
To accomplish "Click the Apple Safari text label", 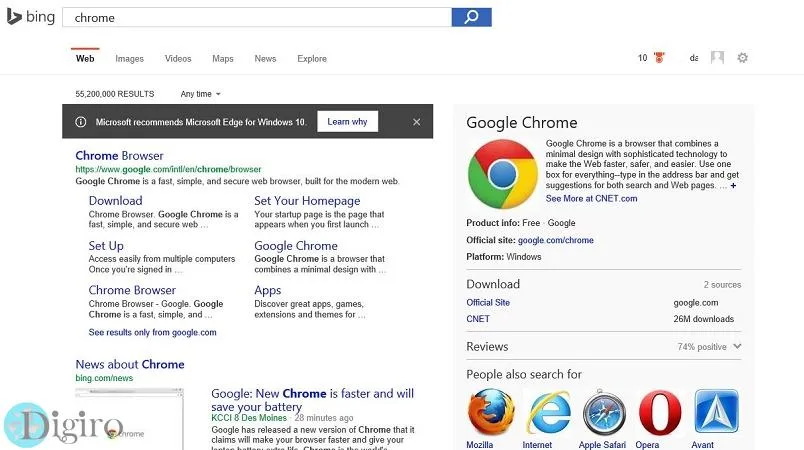I will [x=602, y=445].
